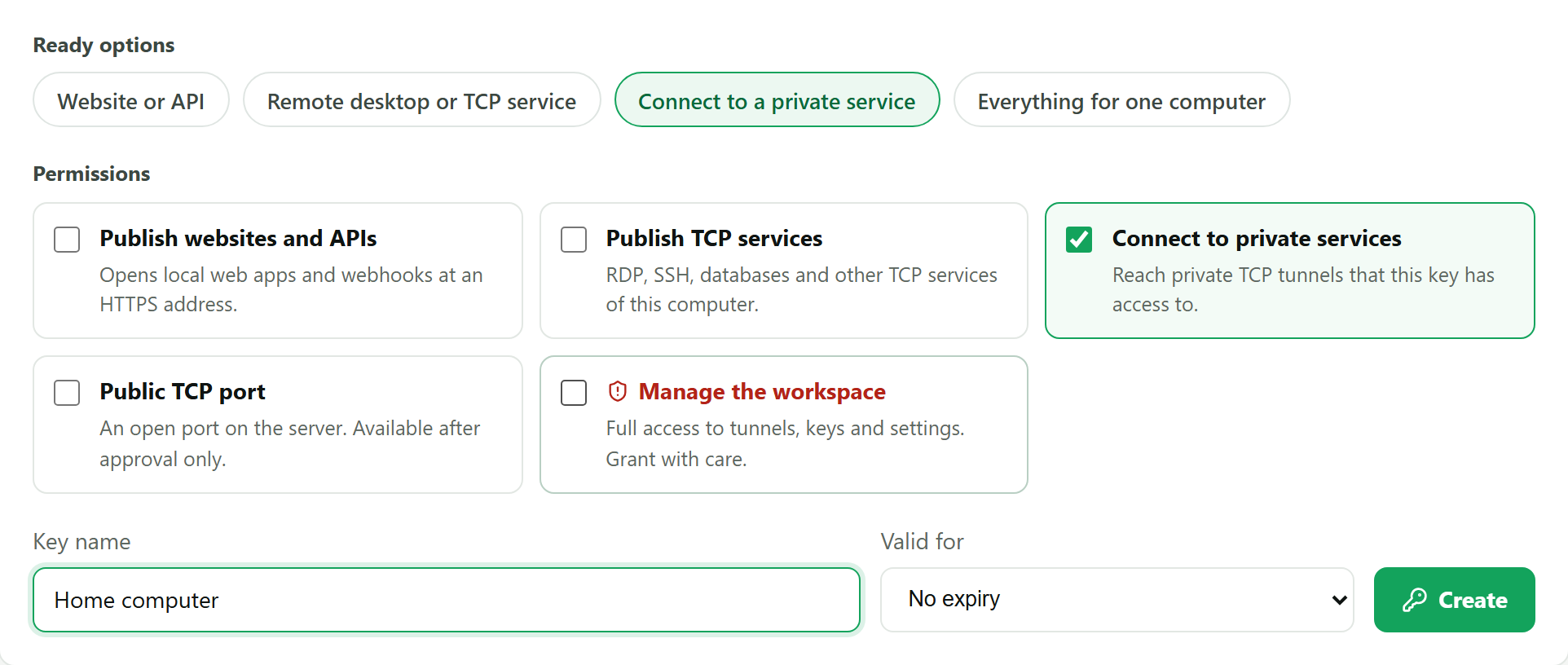Click the Public TCP port card description

[289, 443]
